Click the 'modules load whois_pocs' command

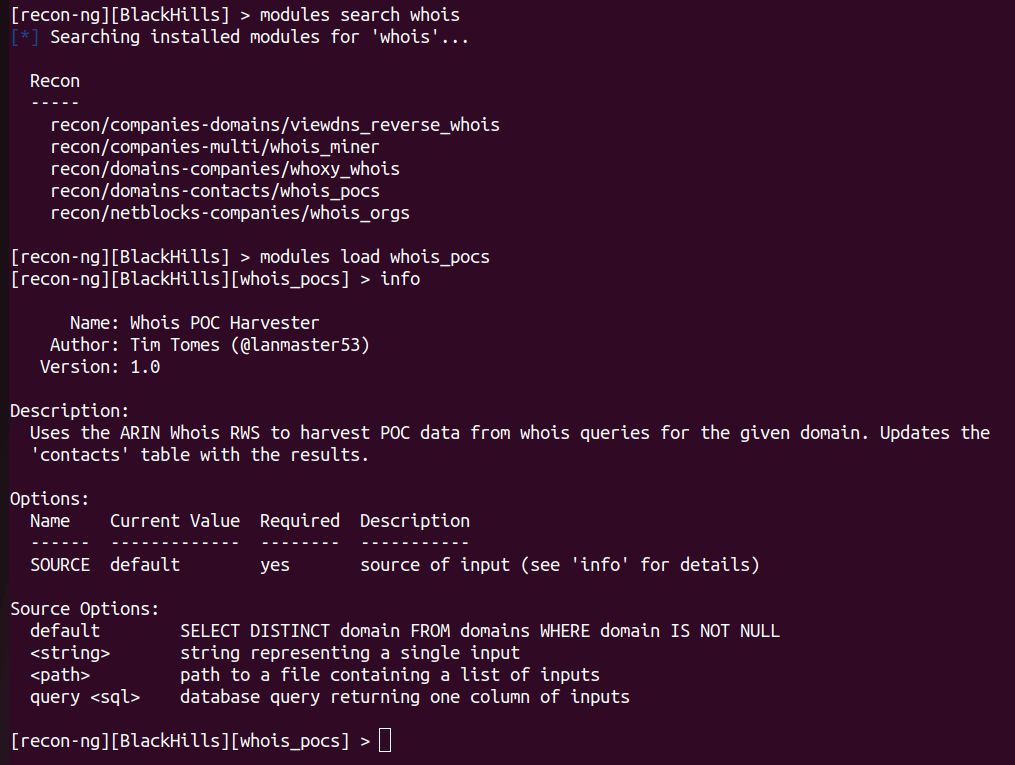point(375,257)
